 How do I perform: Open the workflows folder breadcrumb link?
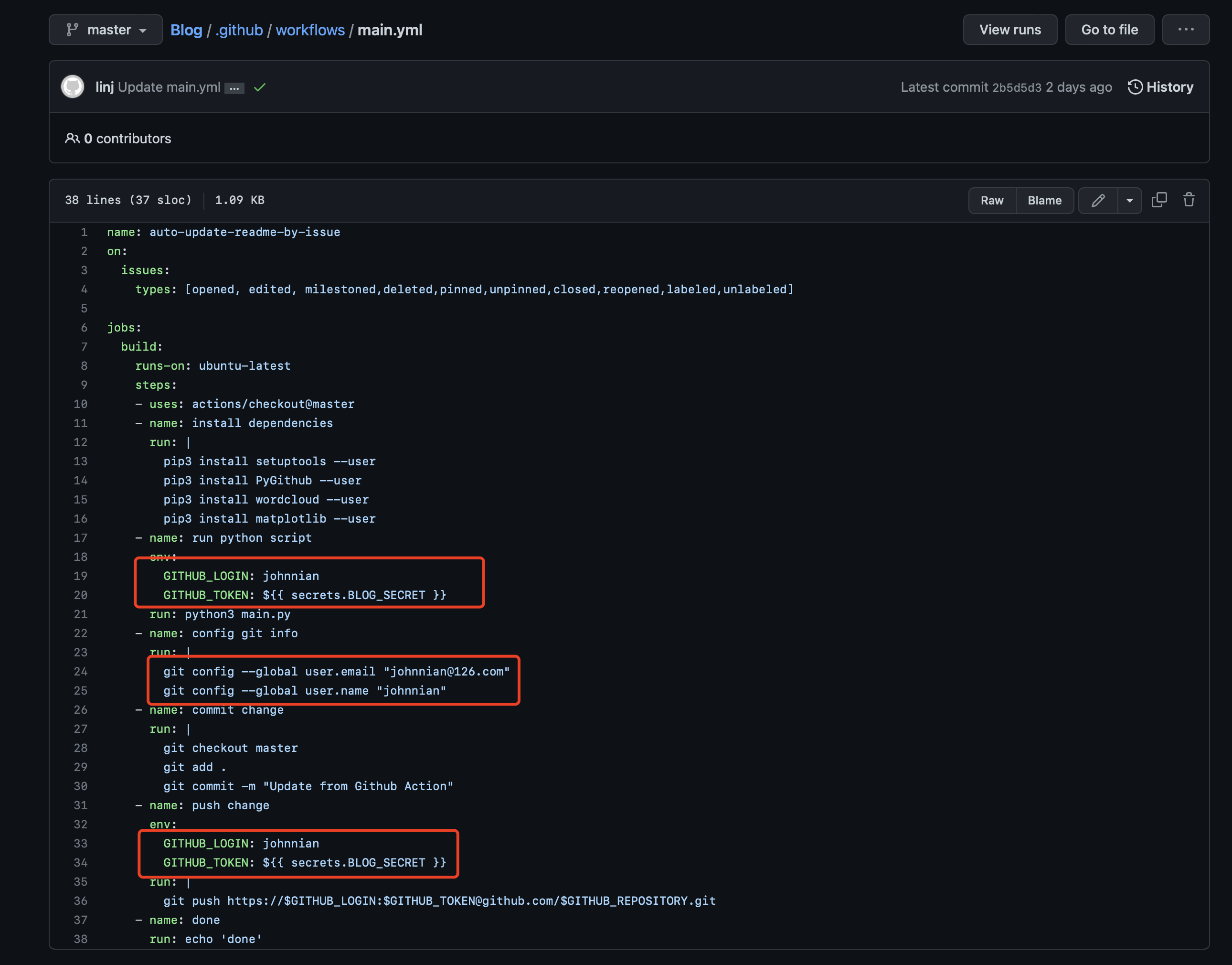[x=310, y=29]
